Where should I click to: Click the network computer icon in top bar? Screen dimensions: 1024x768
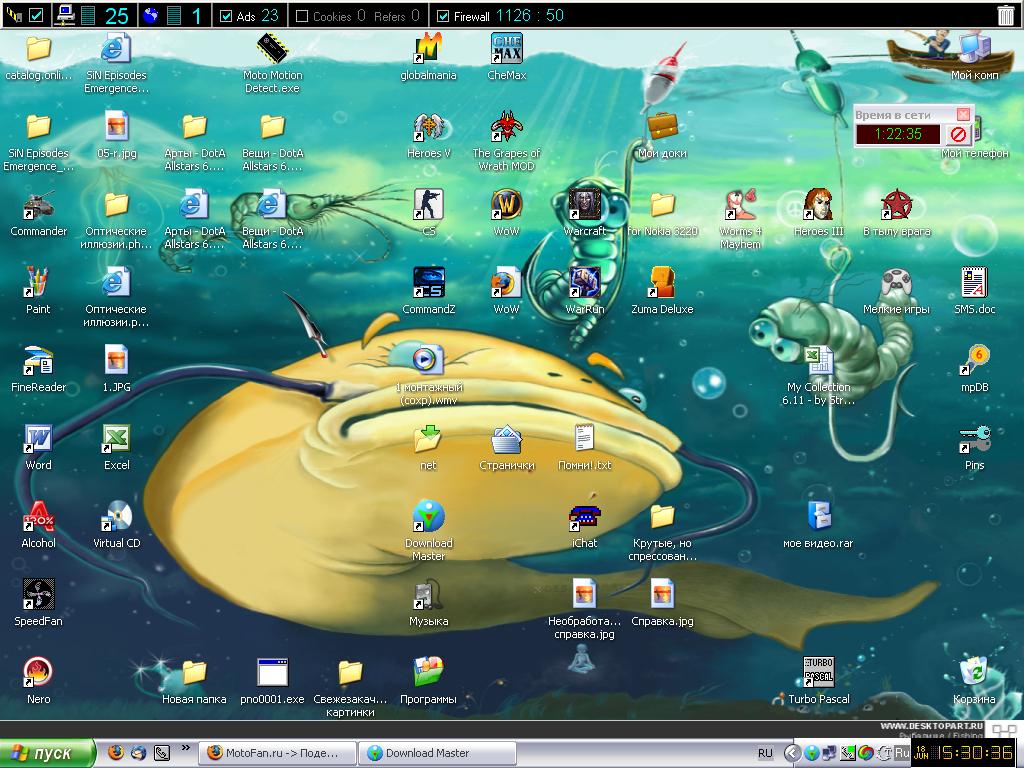point(65,15)
